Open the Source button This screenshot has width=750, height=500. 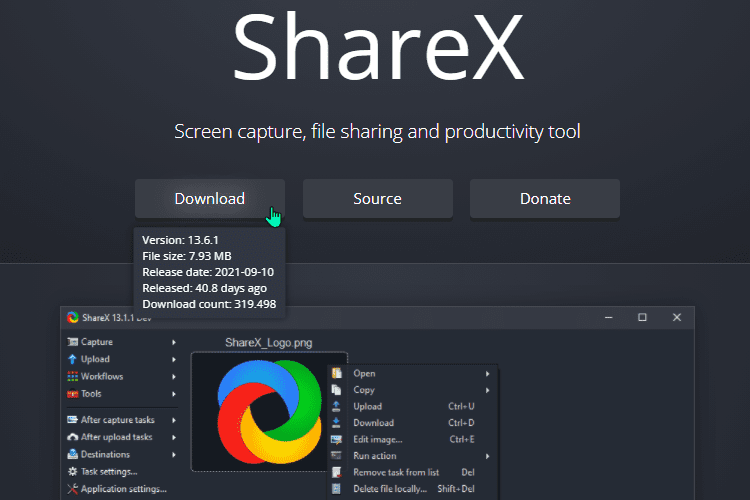[377, 199]
